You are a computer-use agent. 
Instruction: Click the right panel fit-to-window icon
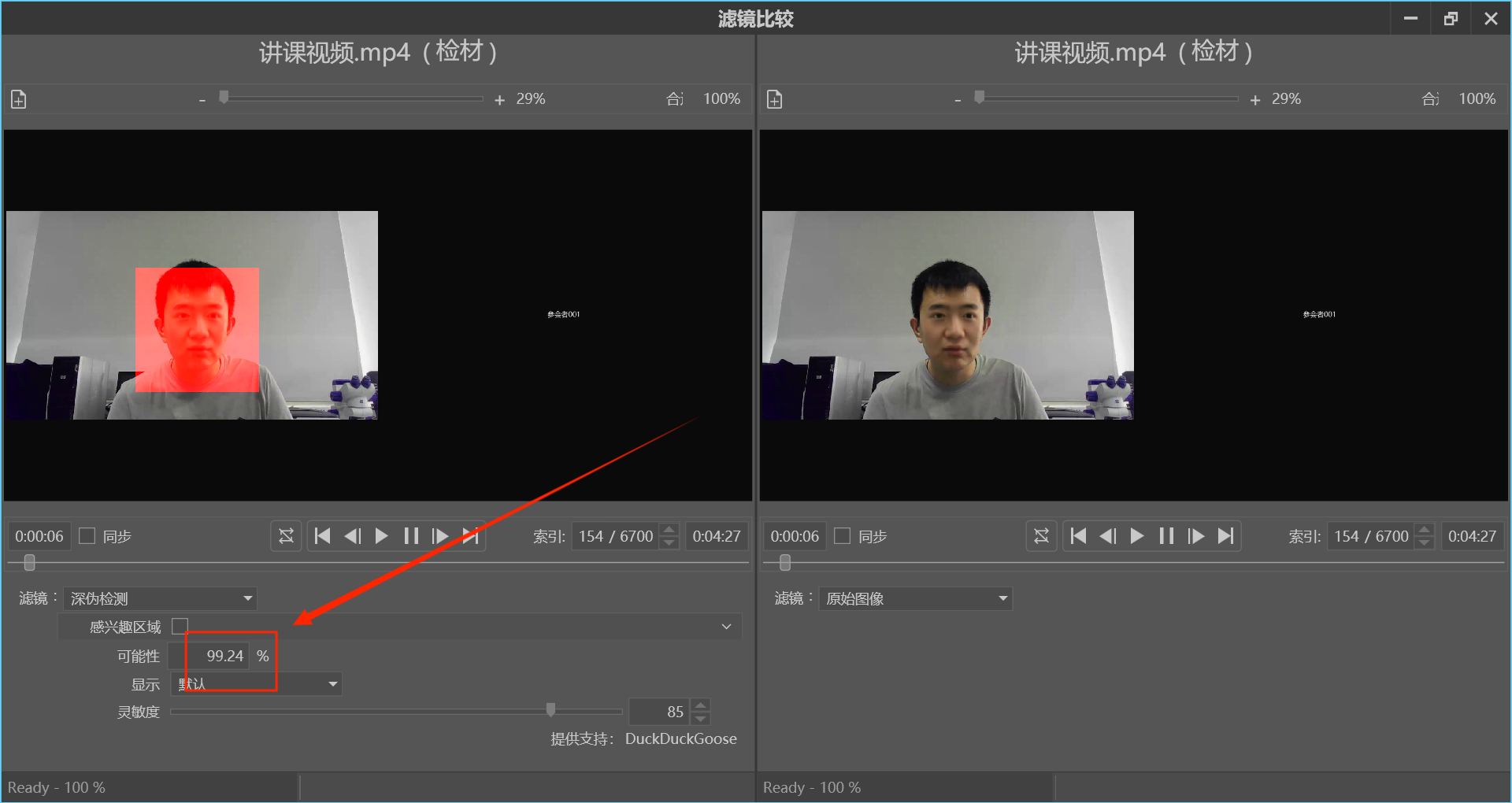[x=1431, y=99]
